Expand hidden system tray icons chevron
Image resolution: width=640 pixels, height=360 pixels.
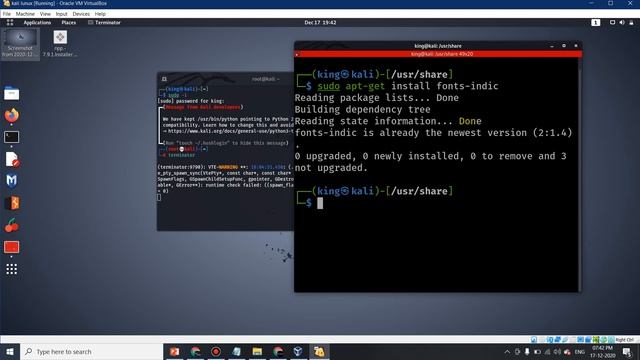click(x=507, y=352)
